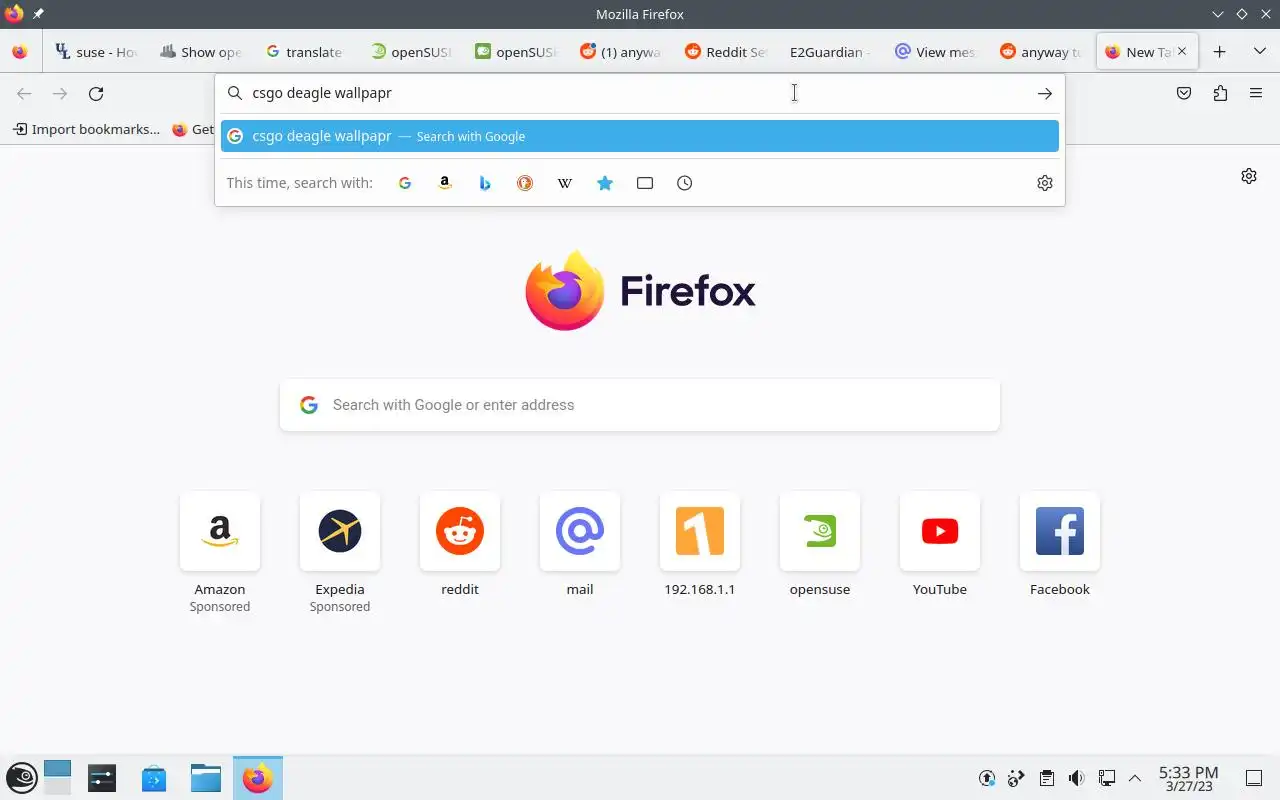Screen dimensions: 1280x800
Task: Select 'csgo deagle wallpapr' Search with Google suggestion
Action: 640,136
